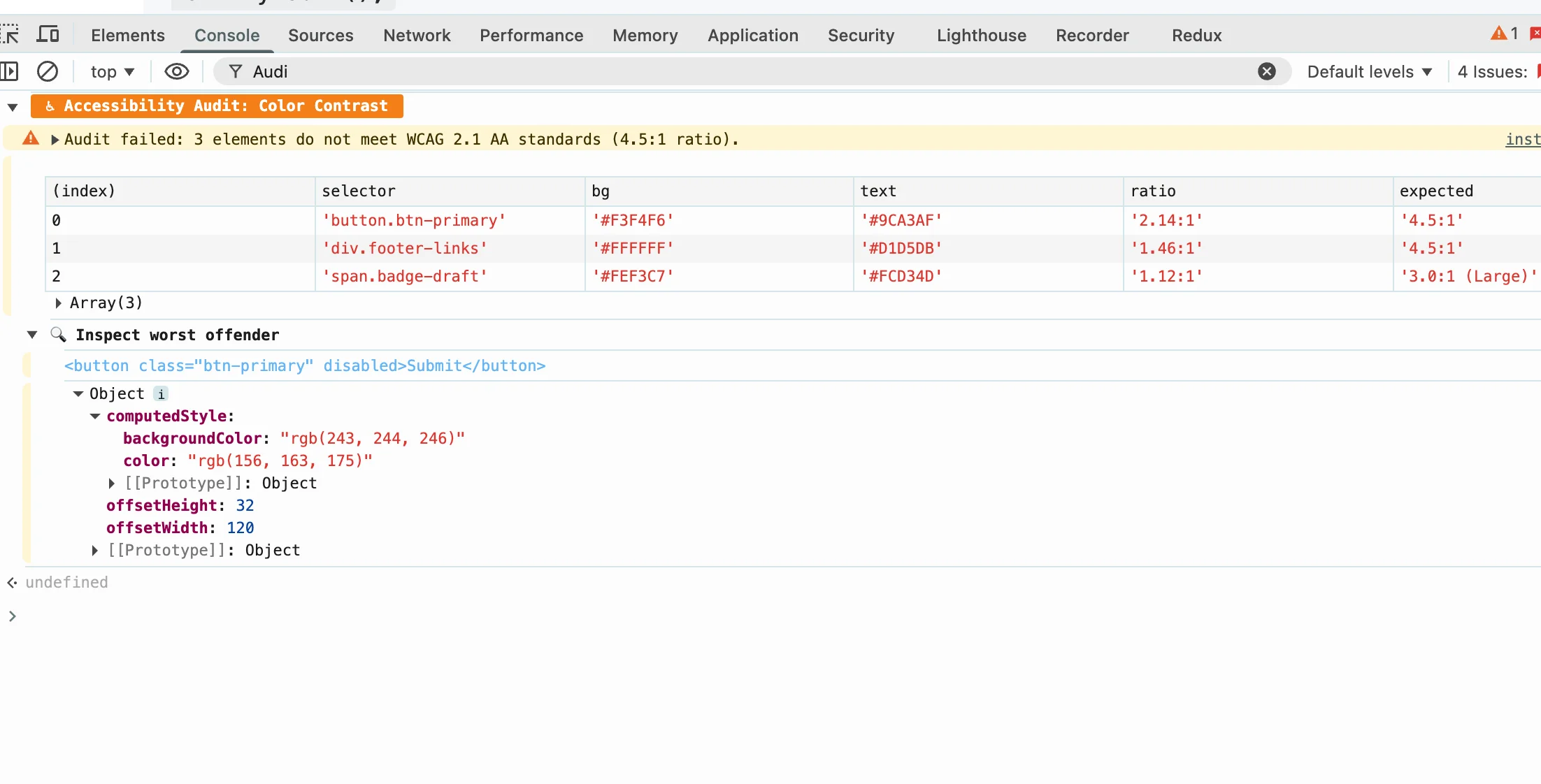The height and width of the screenshot is (784, 1541).
Task: Click the backgroundColor rgb(243, 244, 246) value
Action: pos(373,439)
